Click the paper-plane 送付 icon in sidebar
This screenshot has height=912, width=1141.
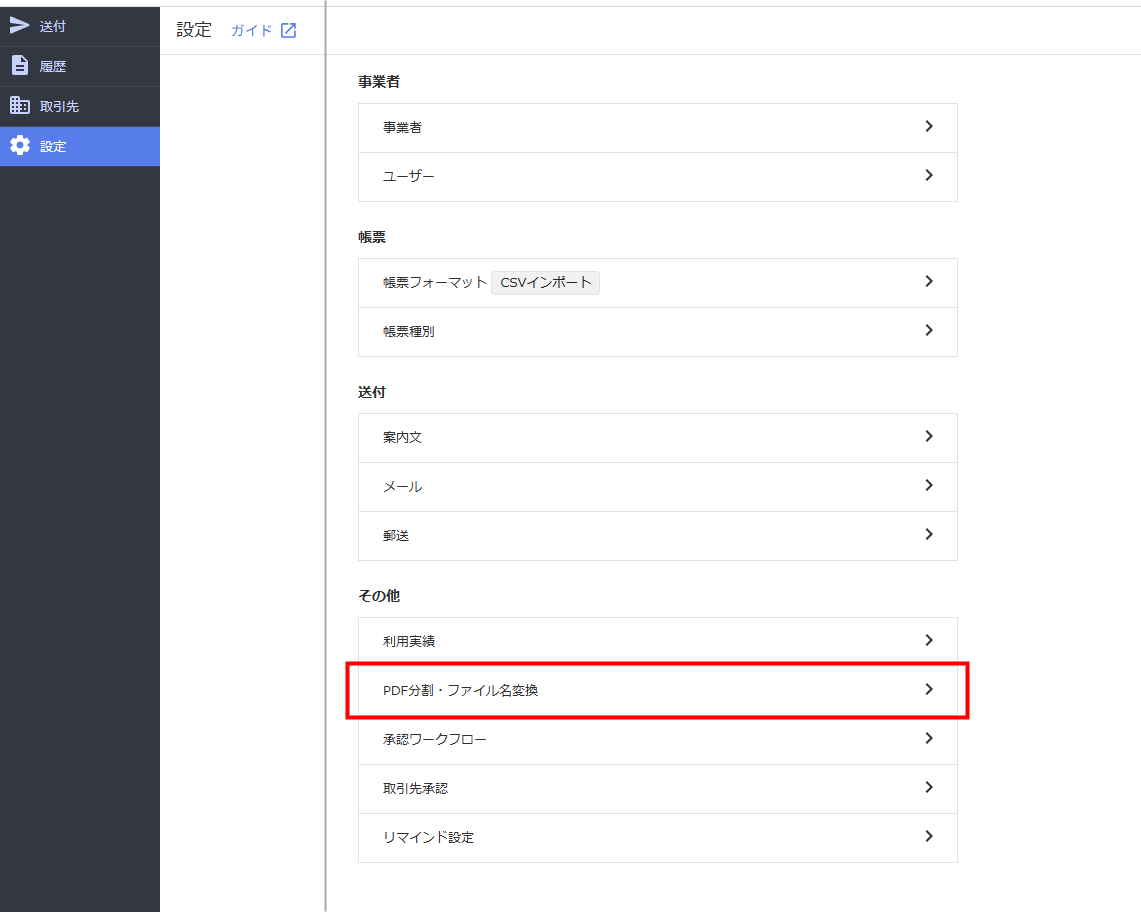coord(20,26)
